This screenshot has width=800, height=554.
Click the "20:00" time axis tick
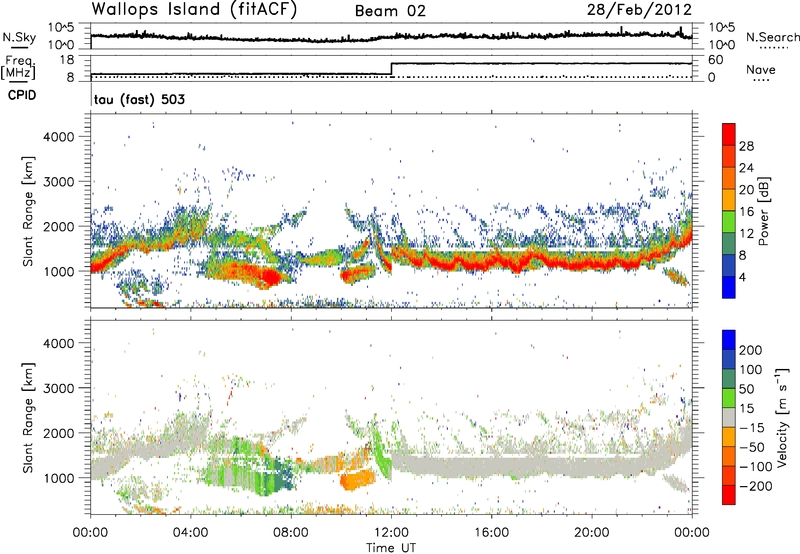click(592, 533)
